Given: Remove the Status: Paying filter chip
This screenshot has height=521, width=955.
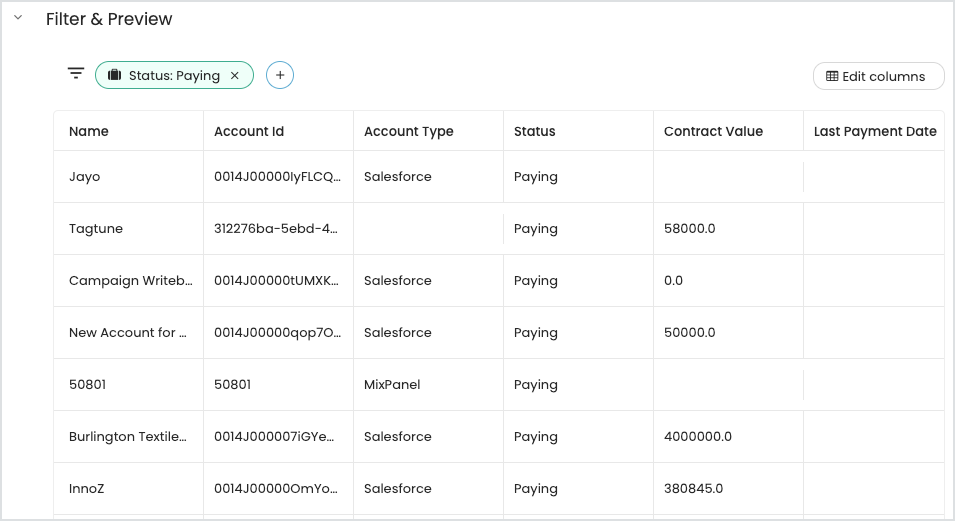Looking at the screenshot, I should pos(234,76).
